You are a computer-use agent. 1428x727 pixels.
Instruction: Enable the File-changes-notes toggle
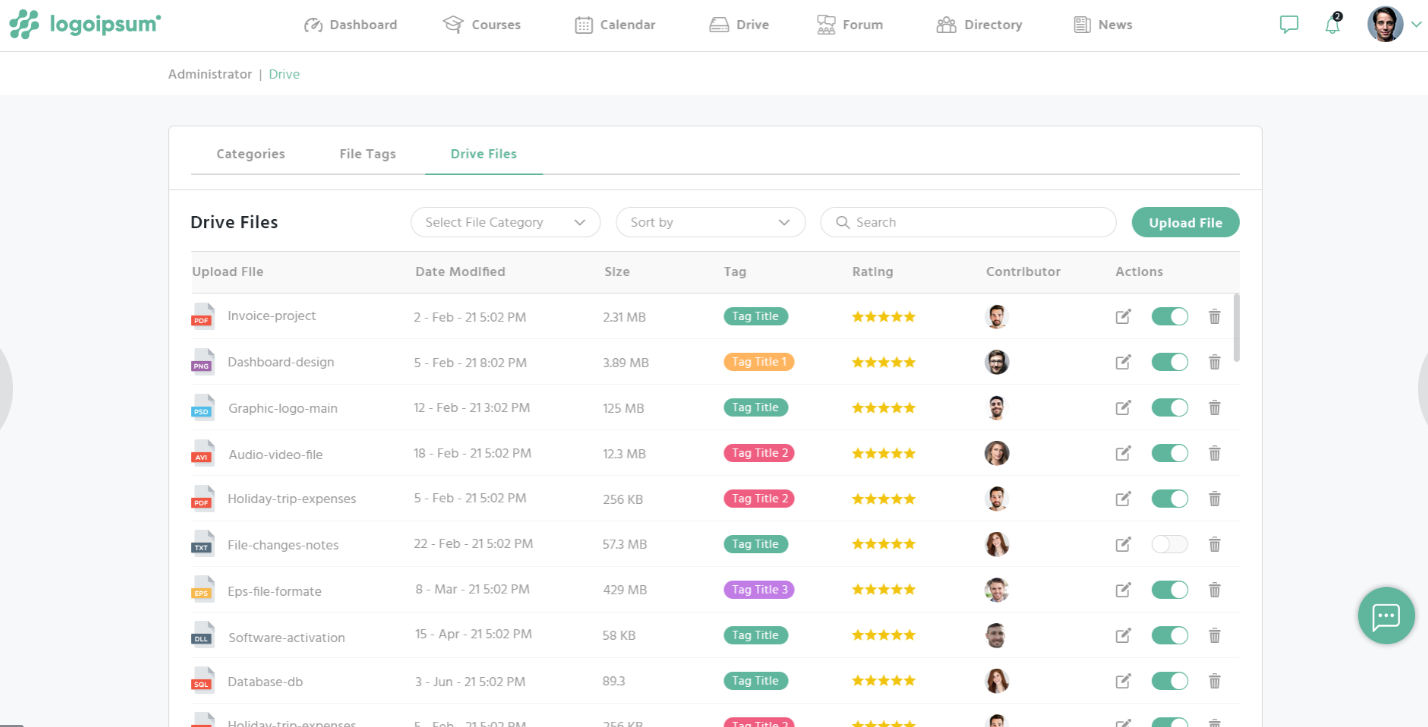click(x=1170, y=544)
